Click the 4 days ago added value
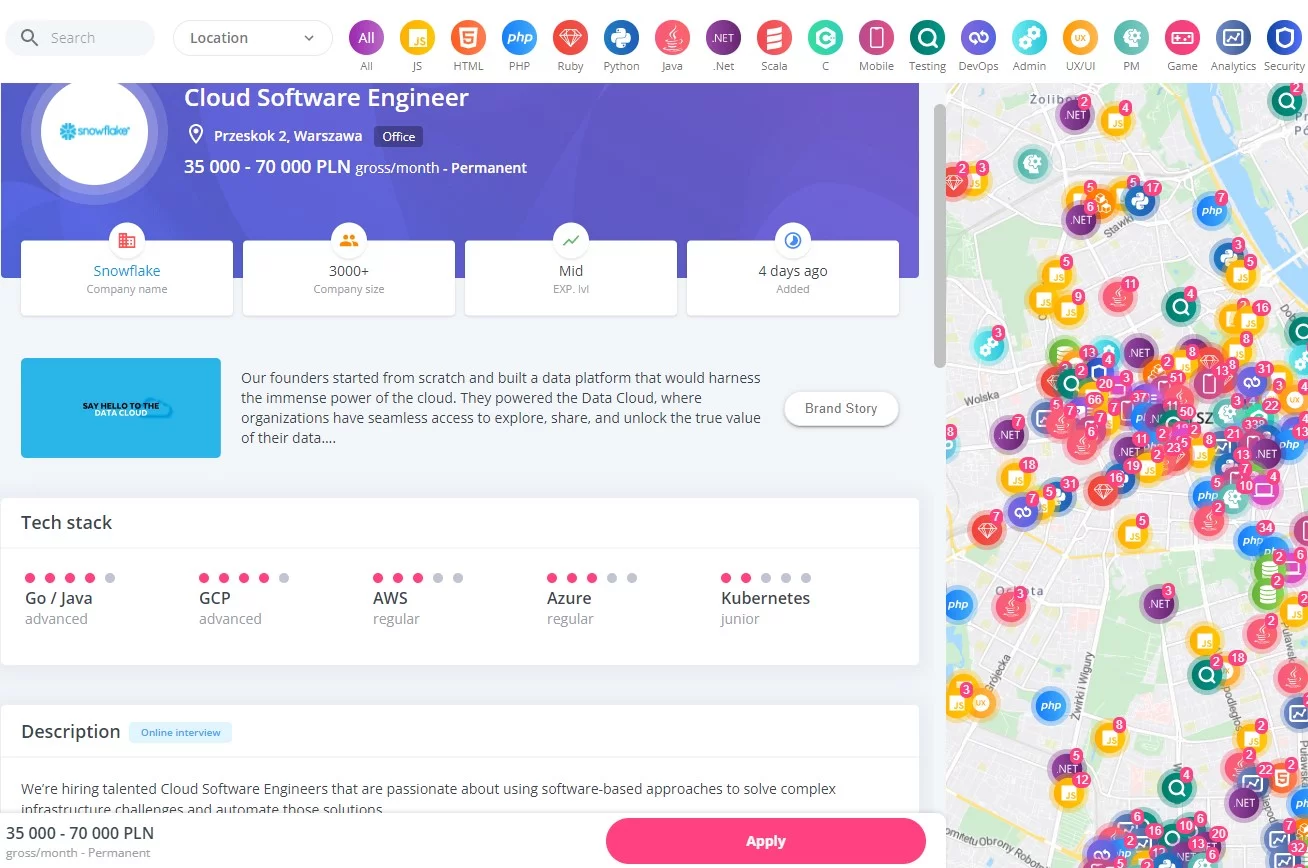The height and width of the screenshot is (868, 1308). (793, 271)
